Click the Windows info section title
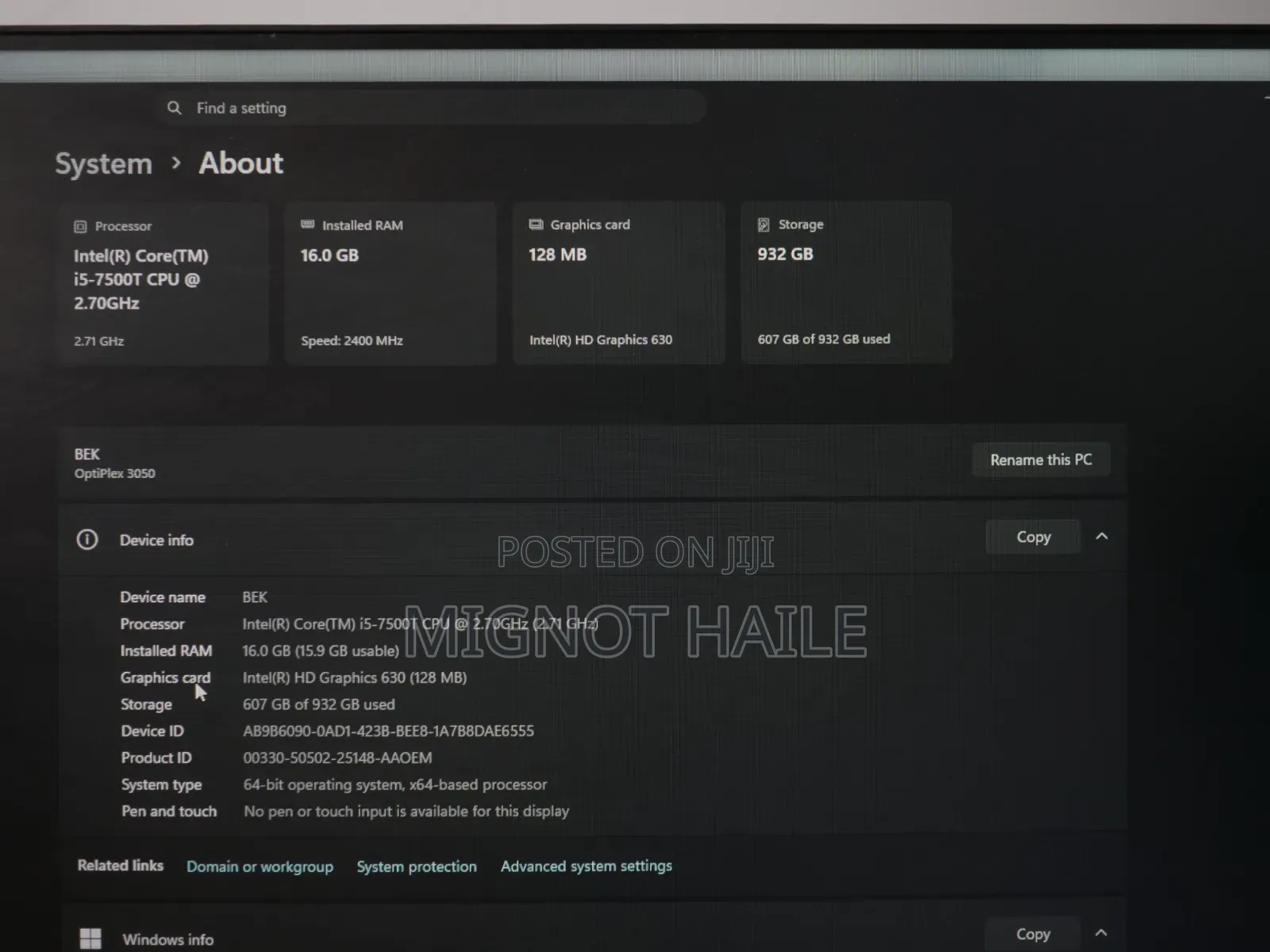1270x952 pixels. point(168,939)
